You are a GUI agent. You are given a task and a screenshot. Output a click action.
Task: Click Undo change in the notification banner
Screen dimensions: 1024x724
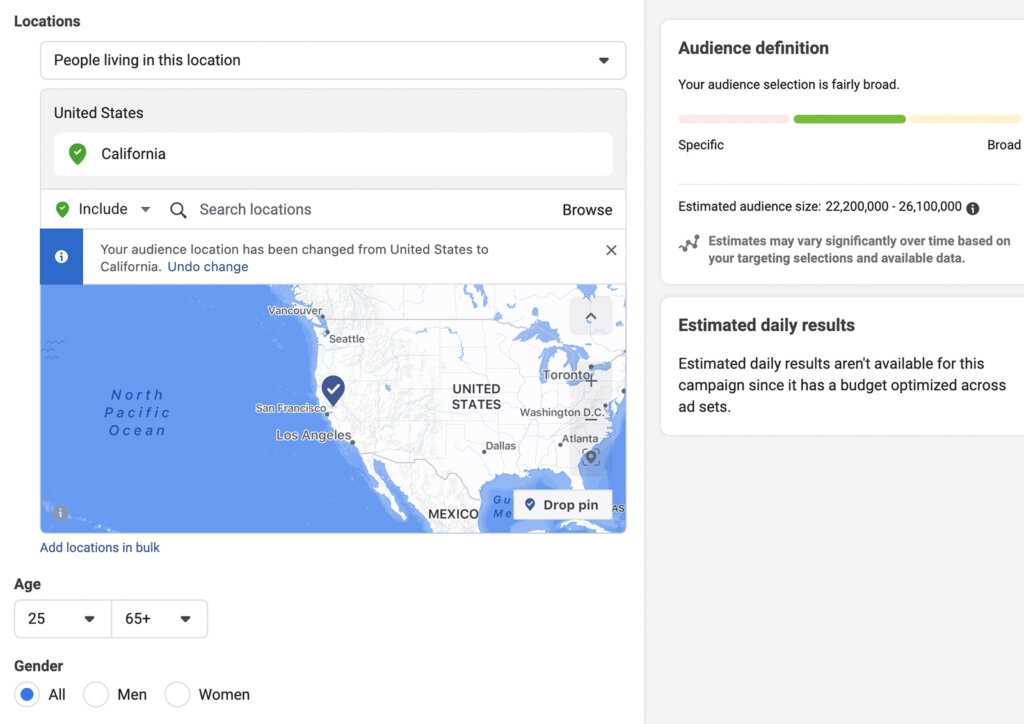[x=207, y=266]
